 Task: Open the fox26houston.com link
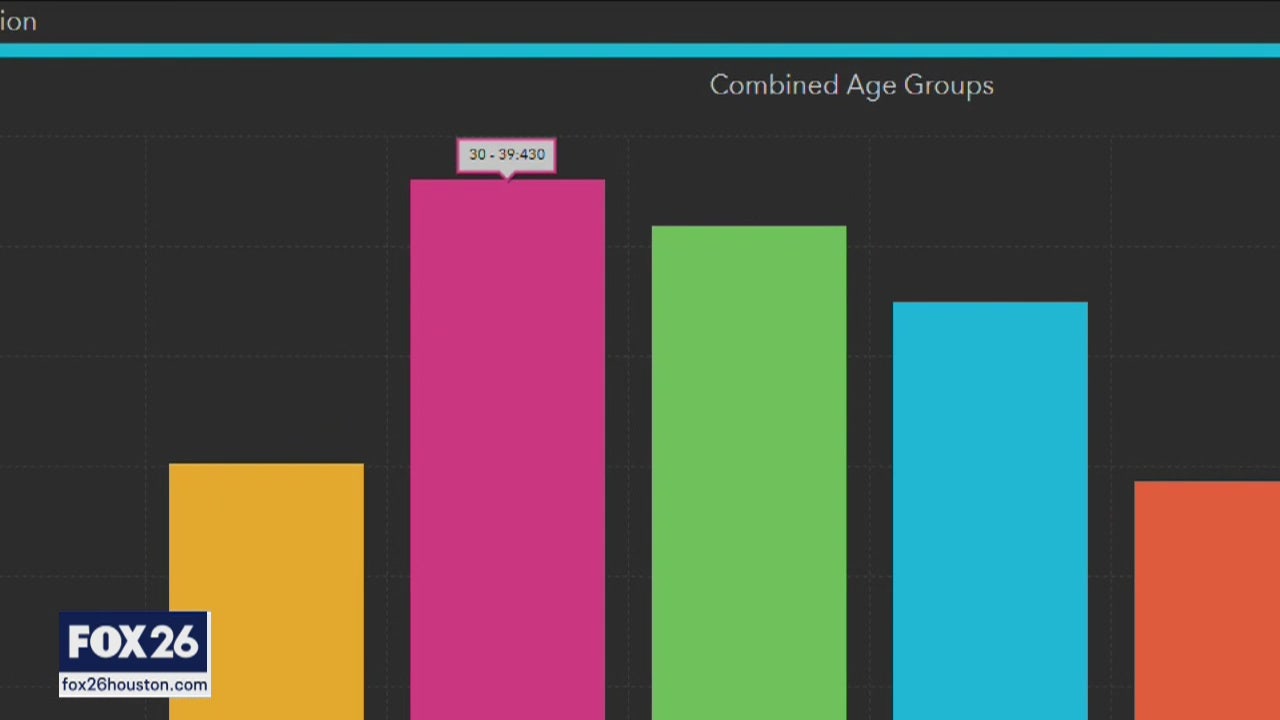tap(134, 685)
